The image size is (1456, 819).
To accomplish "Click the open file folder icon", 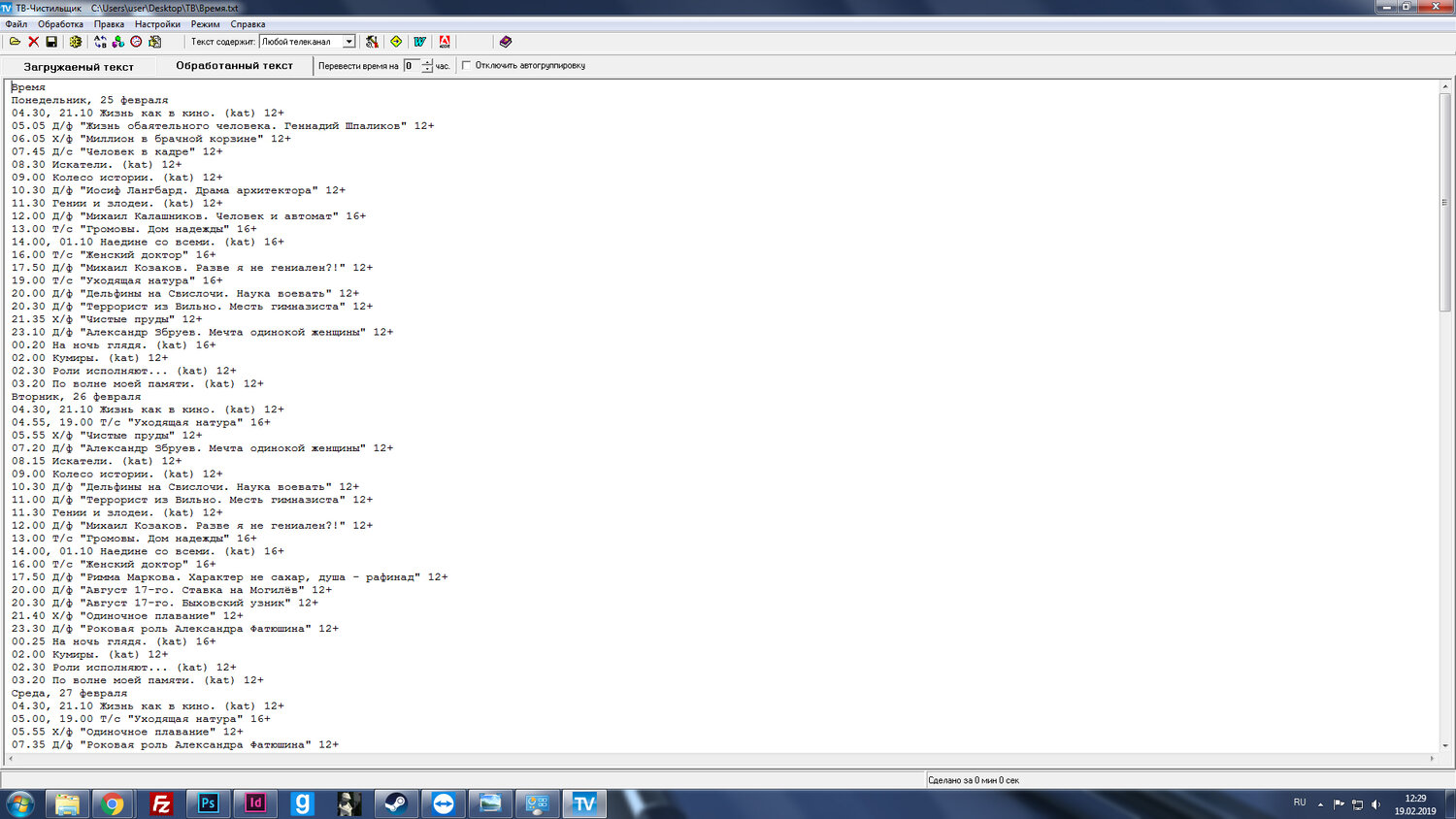I will click(x=15, y=42).
